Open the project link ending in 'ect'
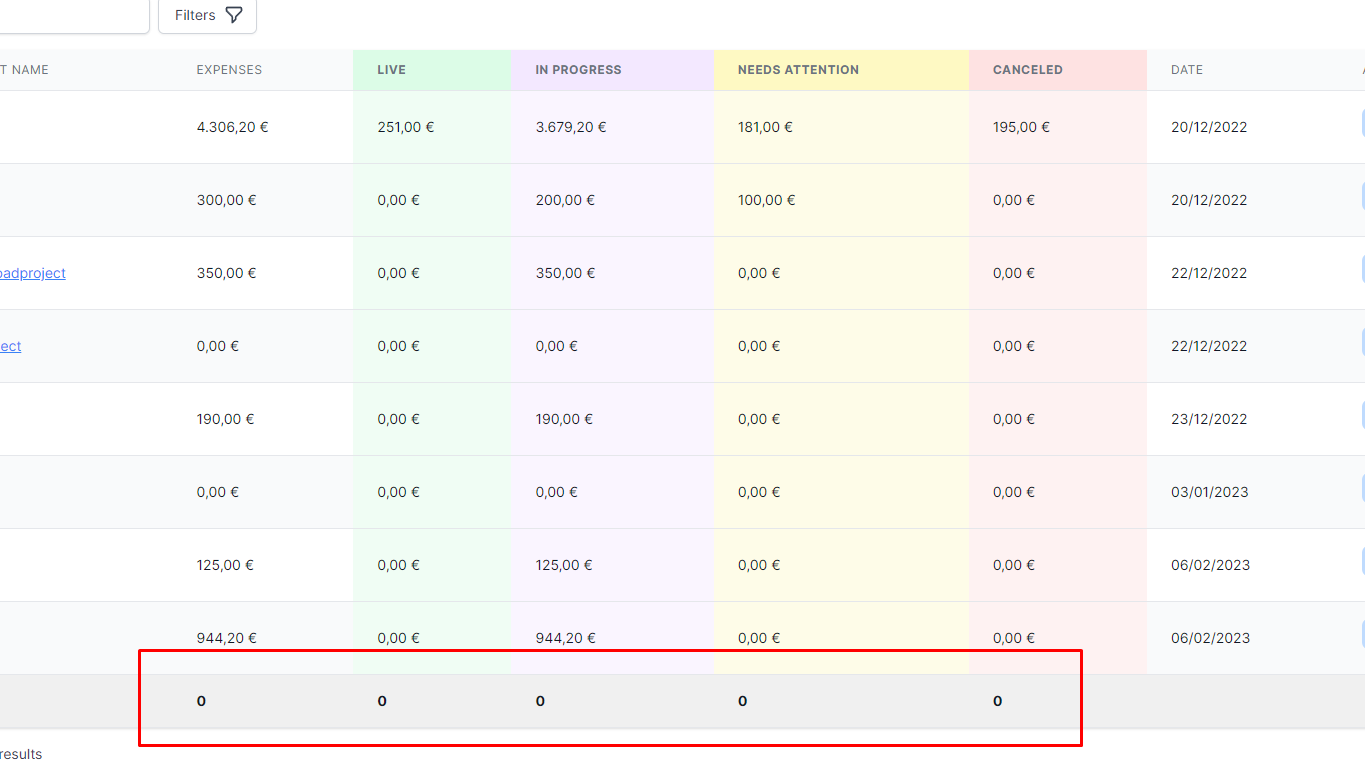The width and height of the screenshot is (1365, 782). [11, 346]
